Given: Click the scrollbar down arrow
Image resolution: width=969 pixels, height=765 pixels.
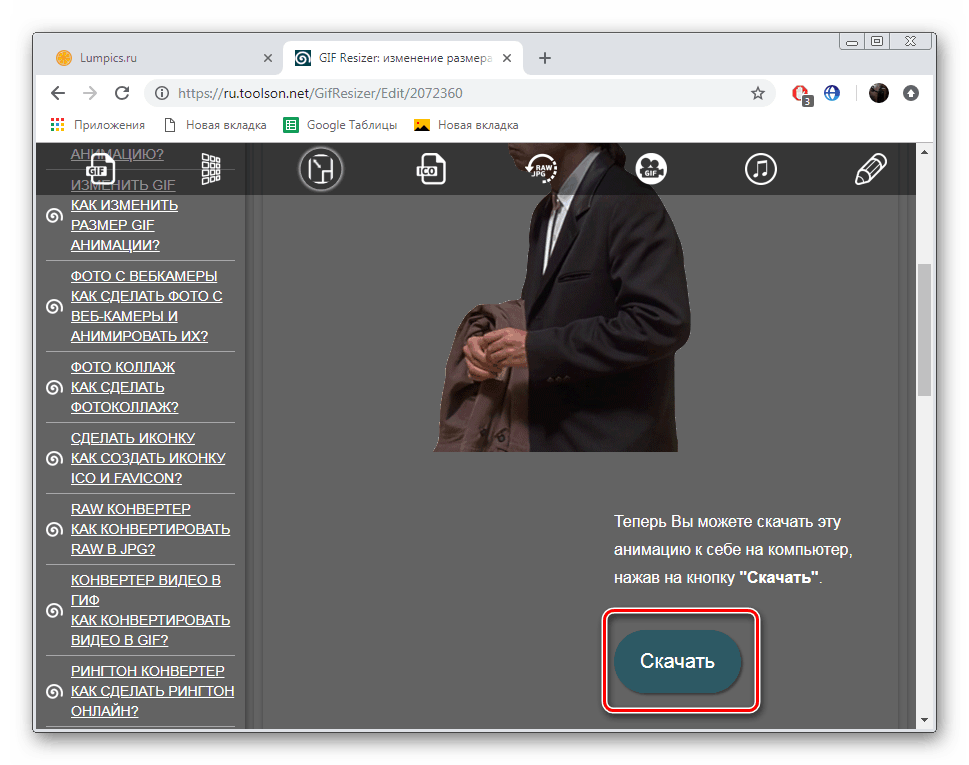Looking at the screenshot, I should click(x=925, y=720).
